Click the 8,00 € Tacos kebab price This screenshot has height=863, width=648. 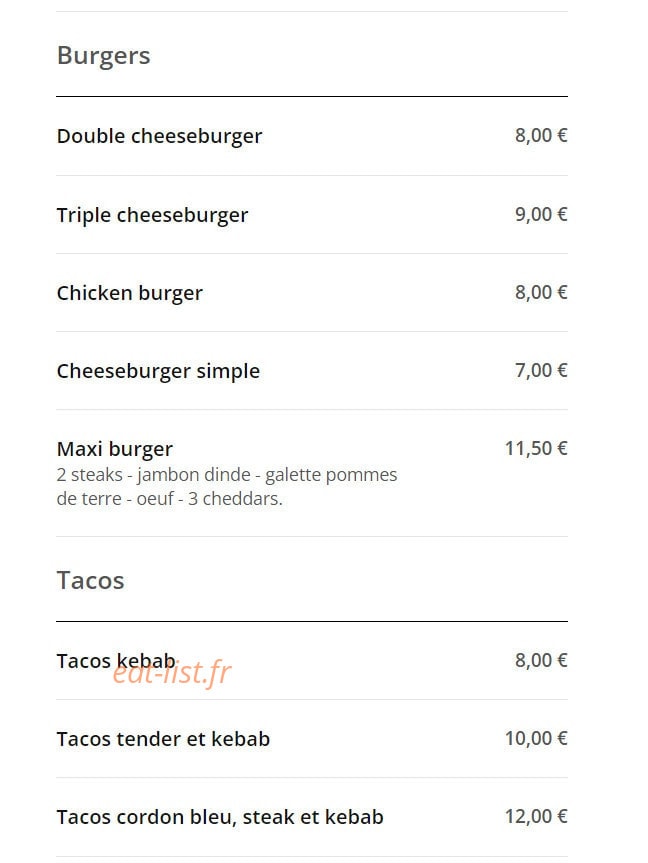541,660
